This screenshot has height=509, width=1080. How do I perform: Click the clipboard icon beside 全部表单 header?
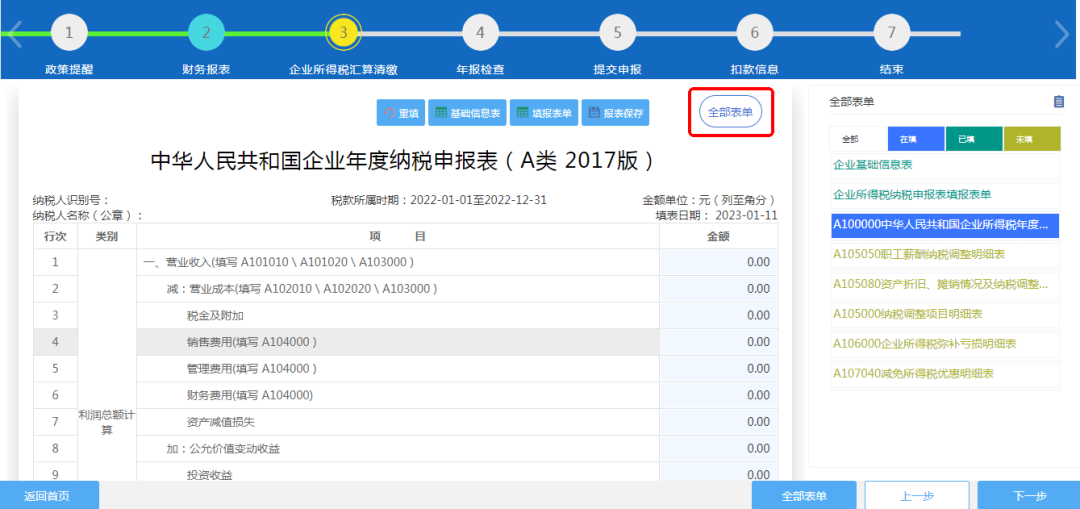pos(1059,101)
